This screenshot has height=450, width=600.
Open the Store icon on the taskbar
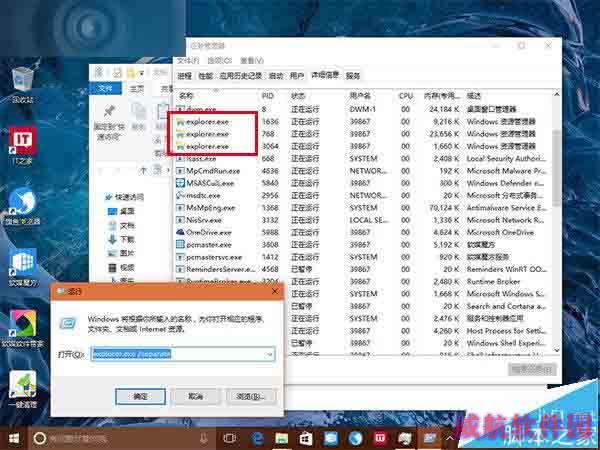pos(306,438)
